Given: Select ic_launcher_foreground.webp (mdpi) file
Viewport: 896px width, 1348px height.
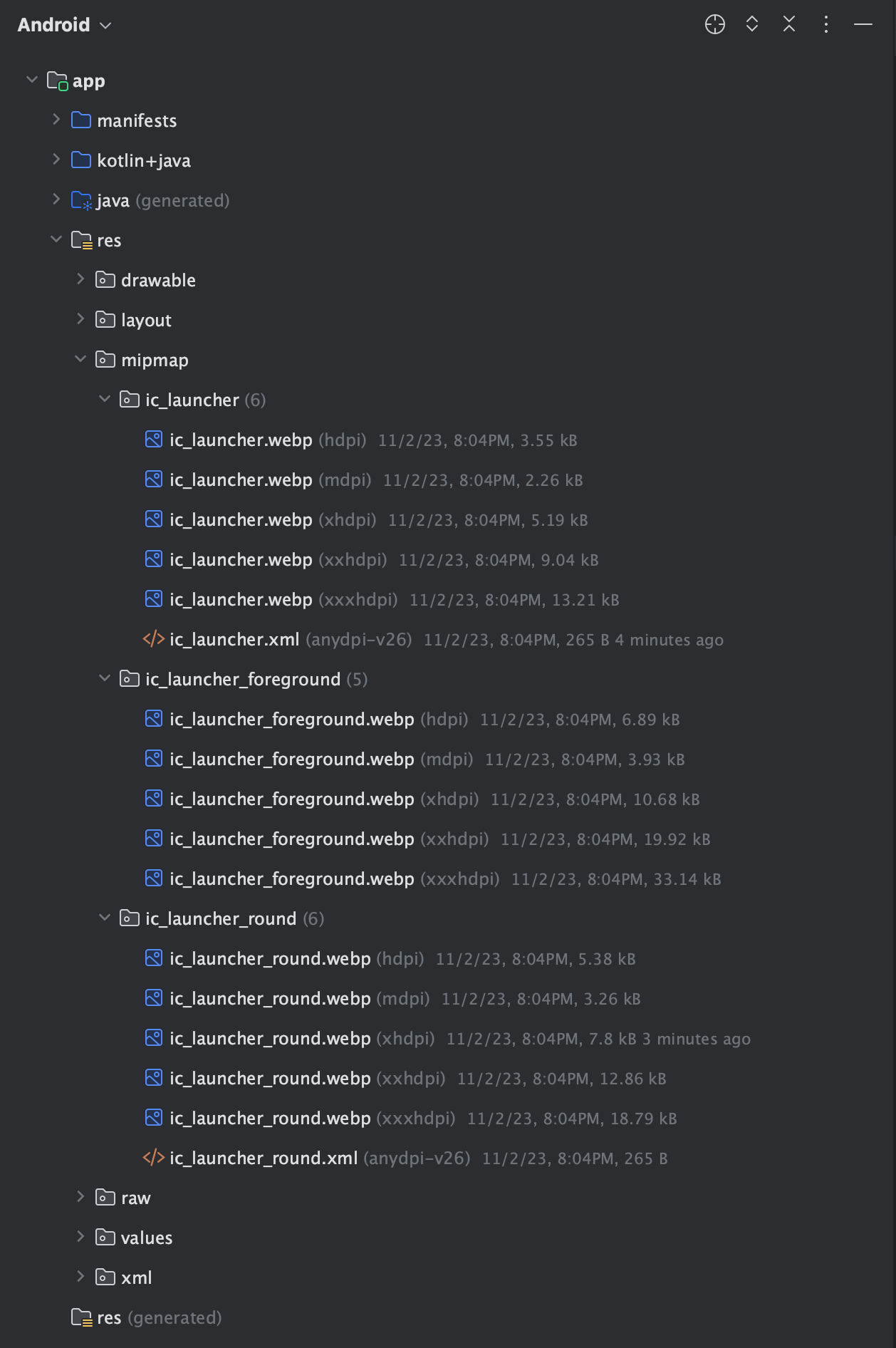Looking at the screenshot, I should 415,759.
